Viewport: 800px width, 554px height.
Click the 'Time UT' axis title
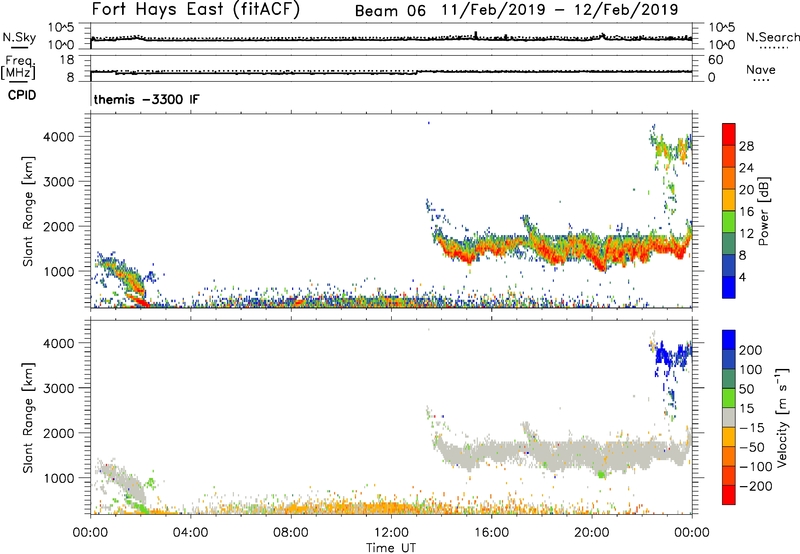point(391,548)
